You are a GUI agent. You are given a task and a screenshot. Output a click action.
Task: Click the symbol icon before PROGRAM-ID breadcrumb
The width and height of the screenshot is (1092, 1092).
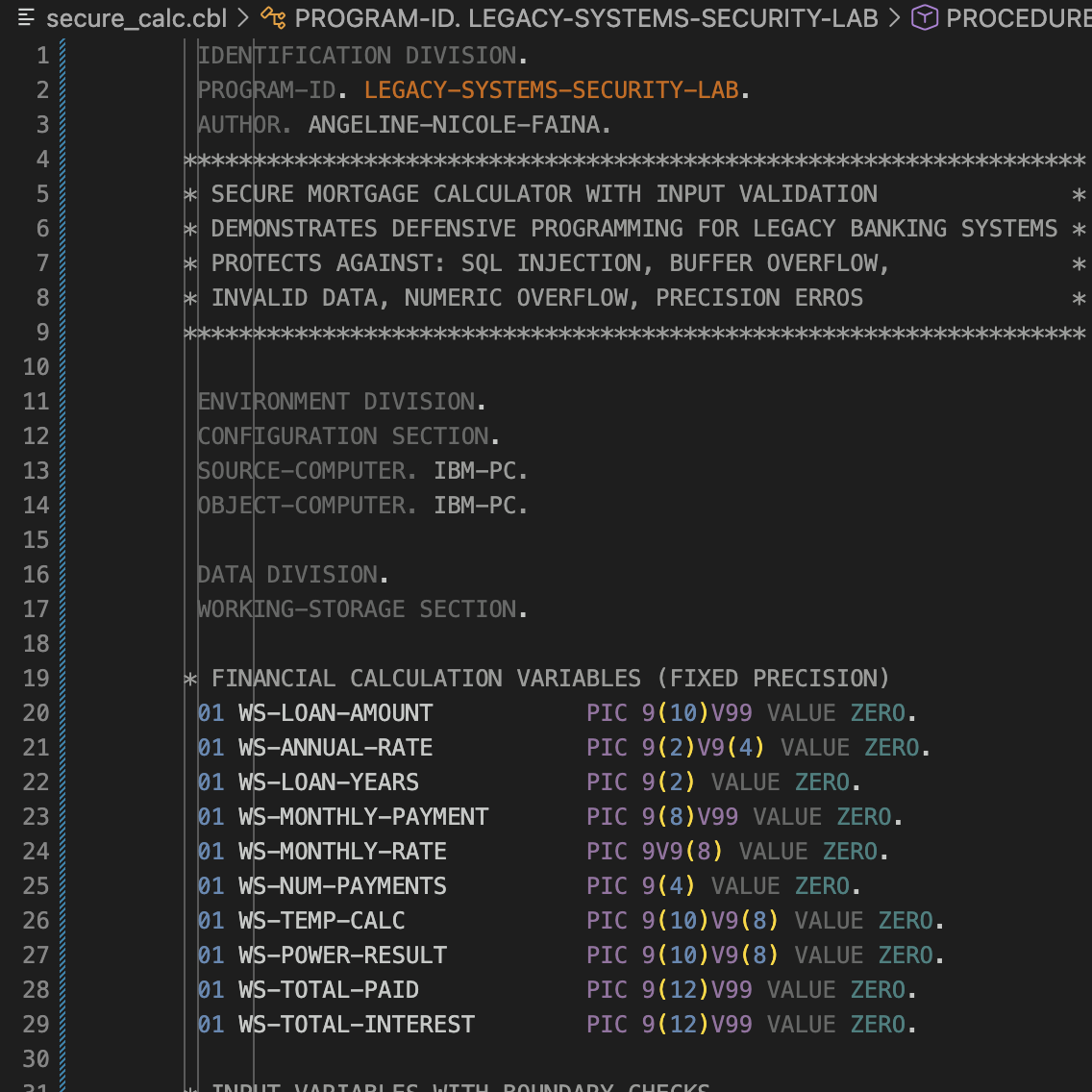click(274, 18)
